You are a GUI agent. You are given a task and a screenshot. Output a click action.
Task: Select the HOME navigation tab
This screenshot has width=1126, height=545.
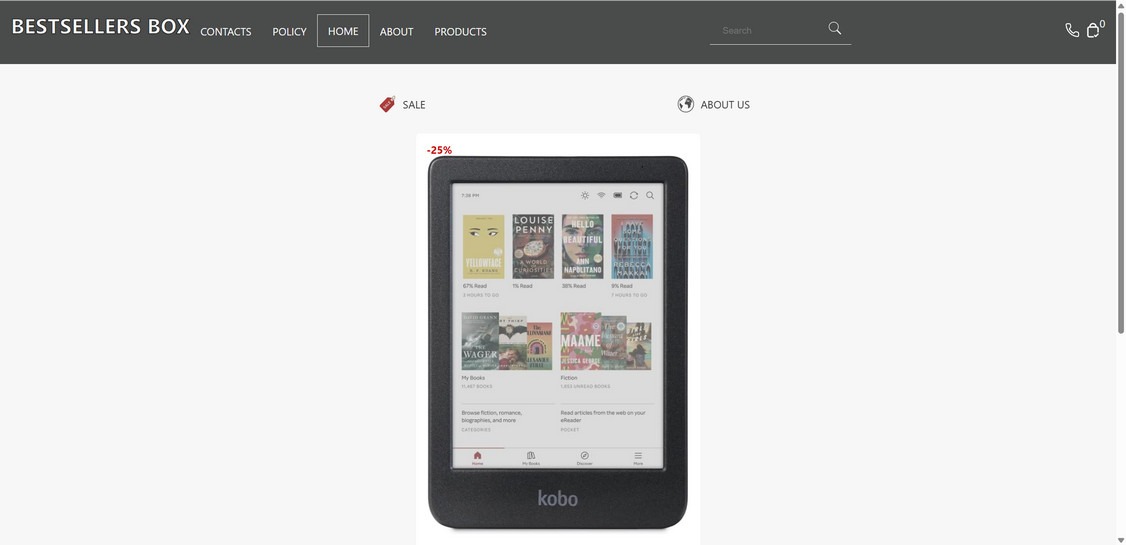click(x=343, y=31)
